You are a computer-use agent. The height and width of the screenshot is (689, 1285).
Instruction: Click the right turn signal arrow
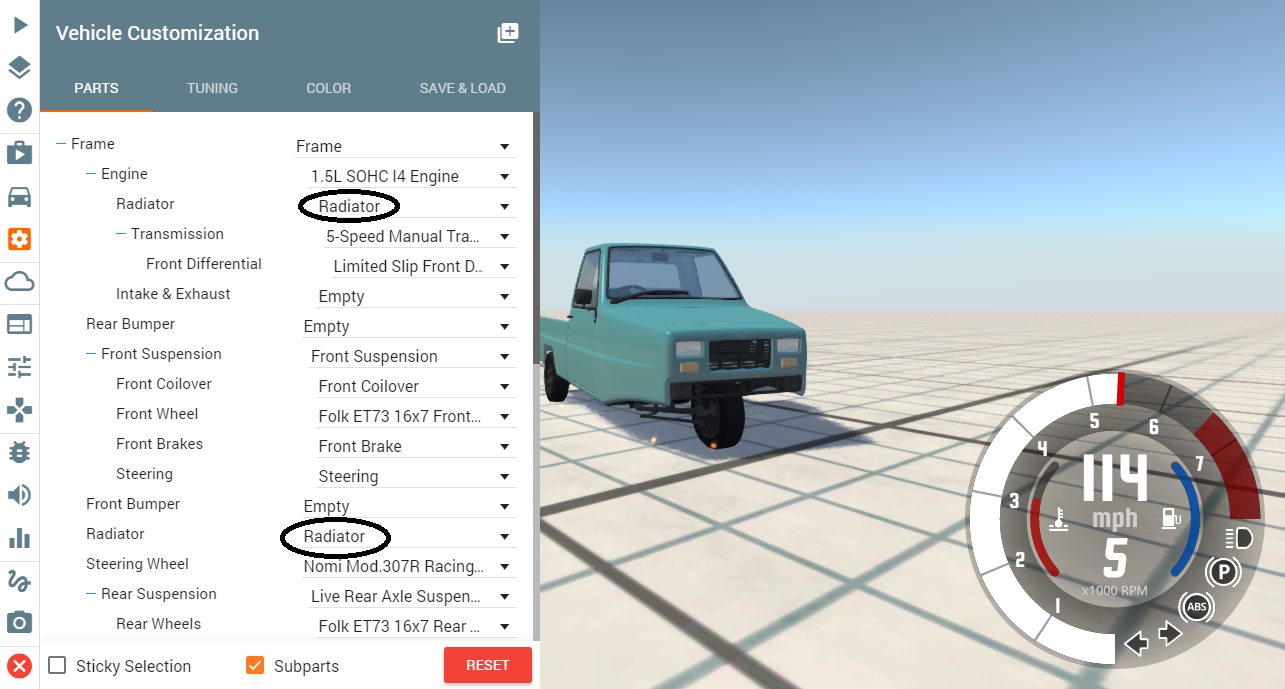coord(1170,634)
